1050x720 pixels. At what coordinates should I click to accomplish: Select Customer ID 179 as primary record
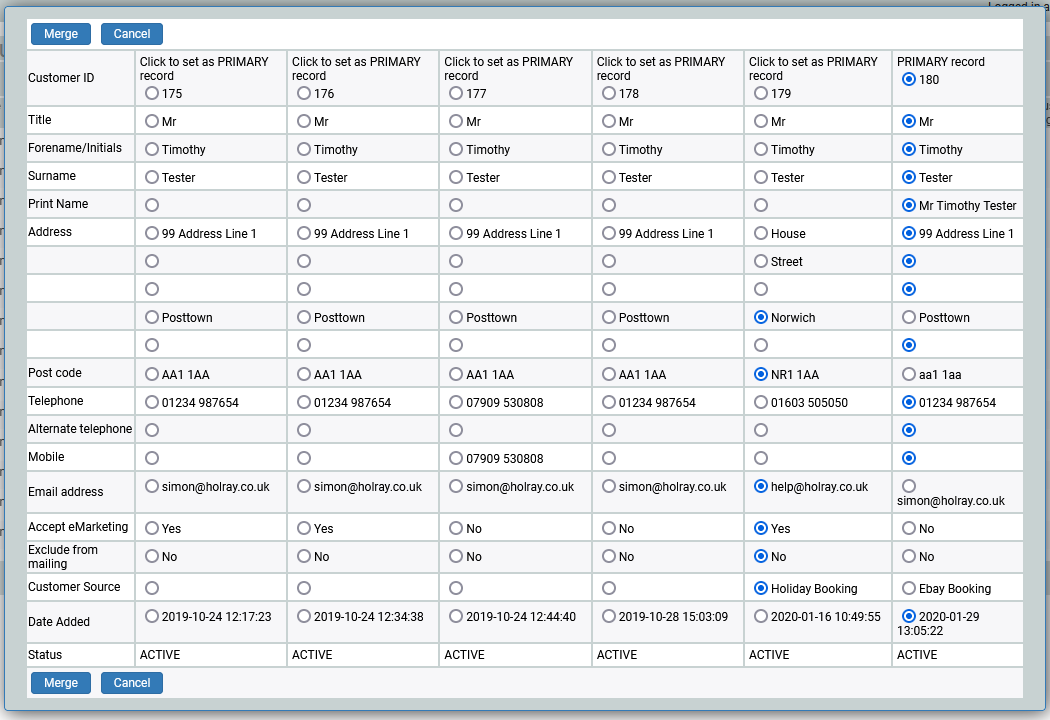coord(761,93)
